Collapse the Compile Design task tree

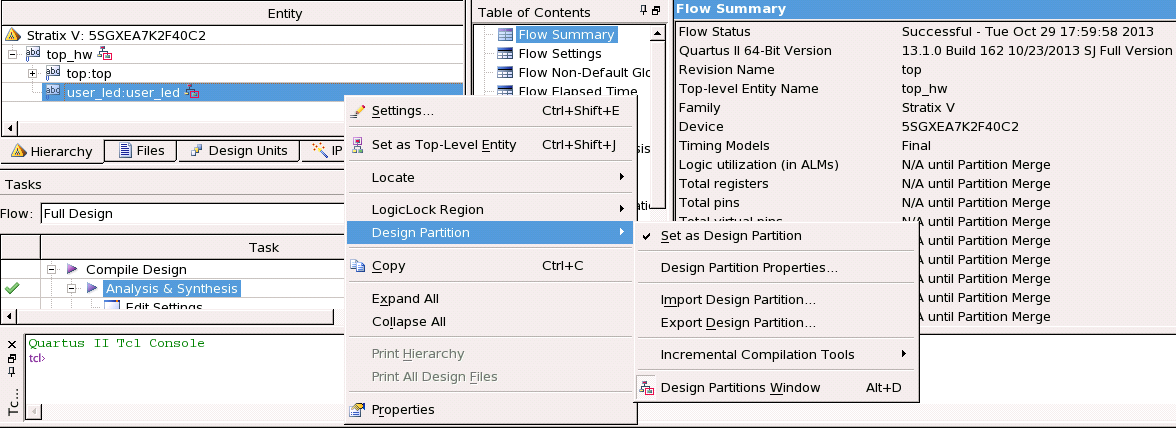[x=52, y=270]
